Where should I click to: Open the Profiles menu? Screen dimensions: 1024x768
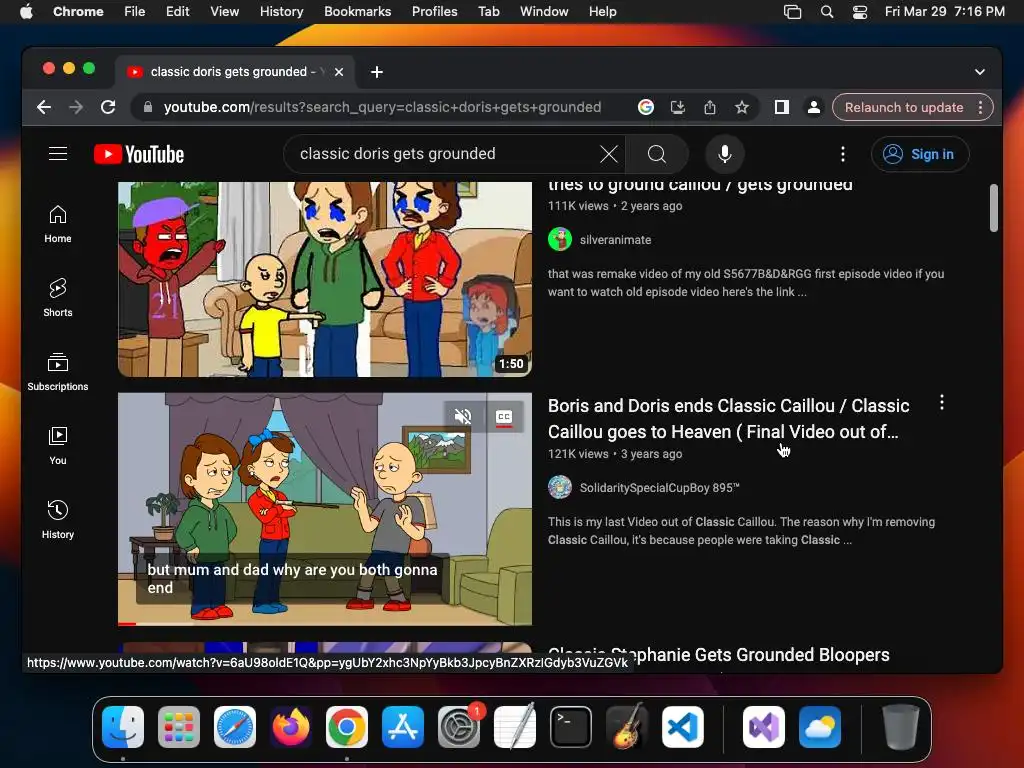(x=434, y=12)
